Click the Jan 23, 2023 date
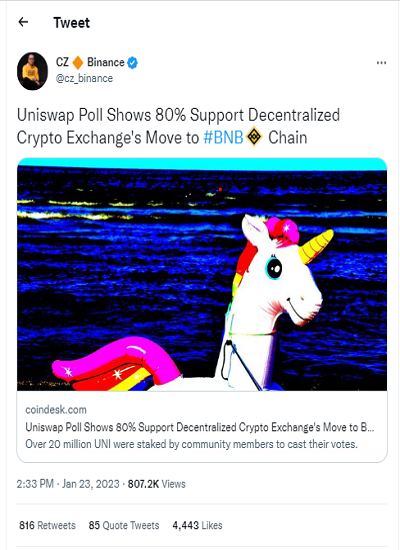 tap(91, 484)
